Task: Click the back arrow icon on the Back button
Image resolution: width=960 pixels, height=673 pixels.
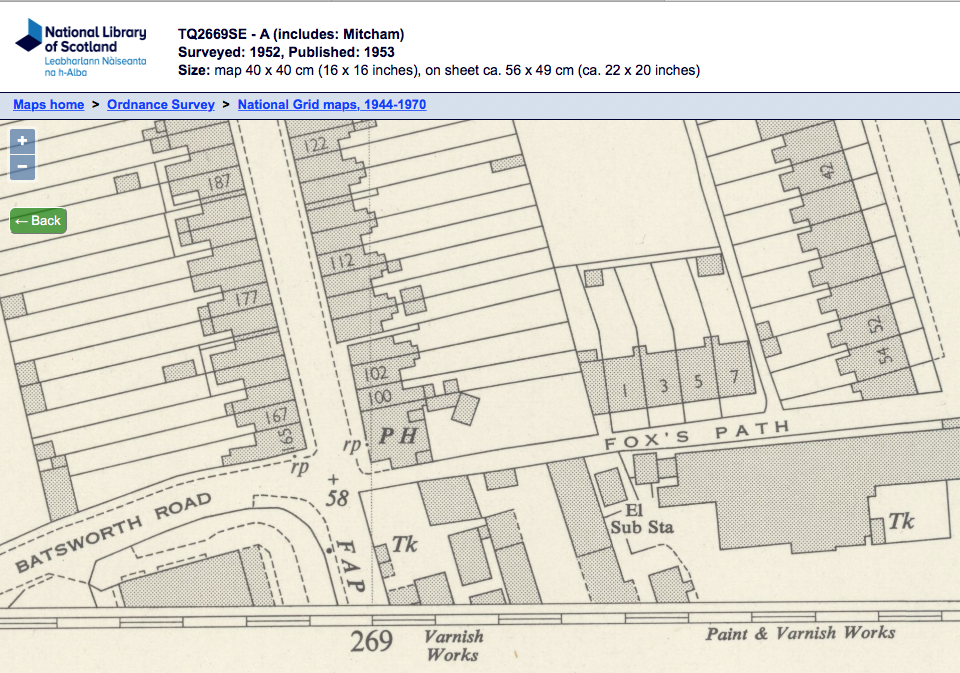Action: pyautogui.click(x=23, y=220)
